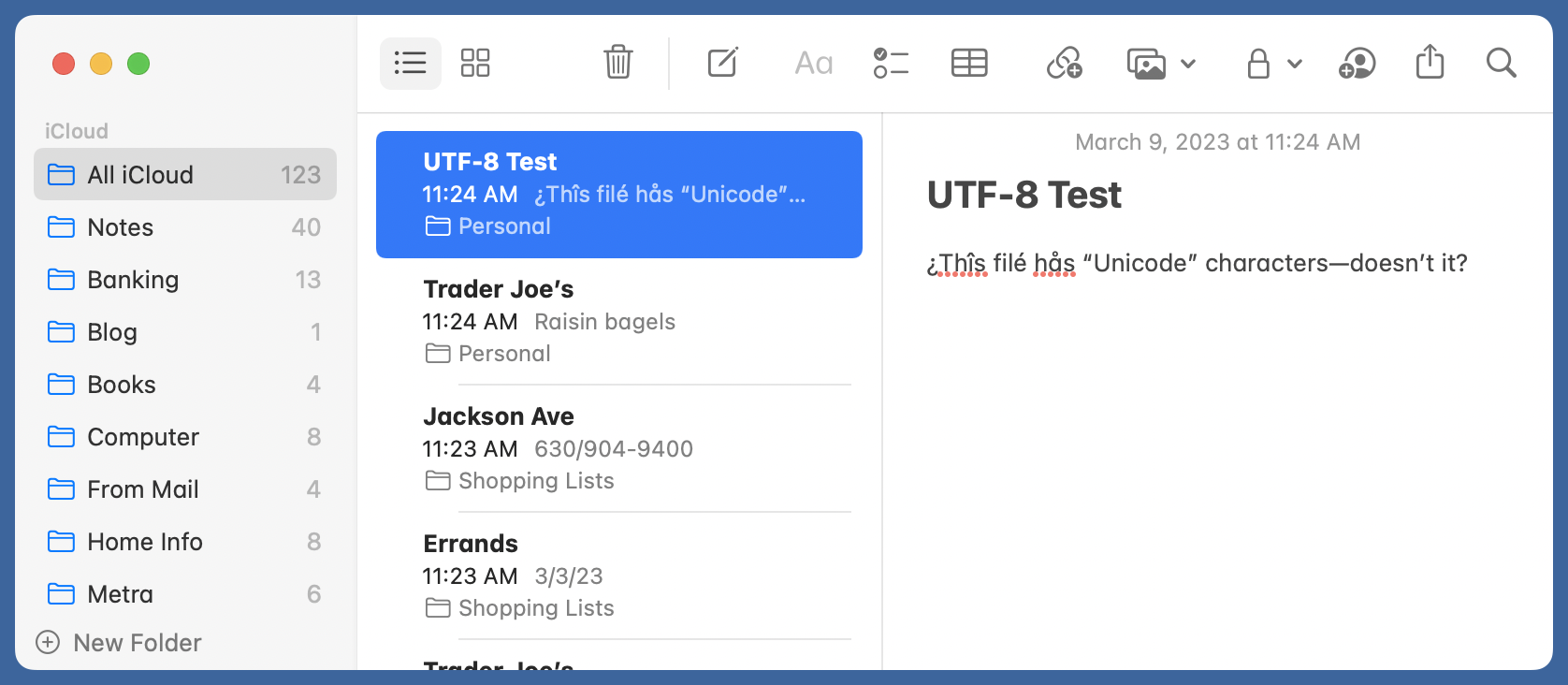Add a table to the note
The image size is (1568, 685).
click(969, 64)
